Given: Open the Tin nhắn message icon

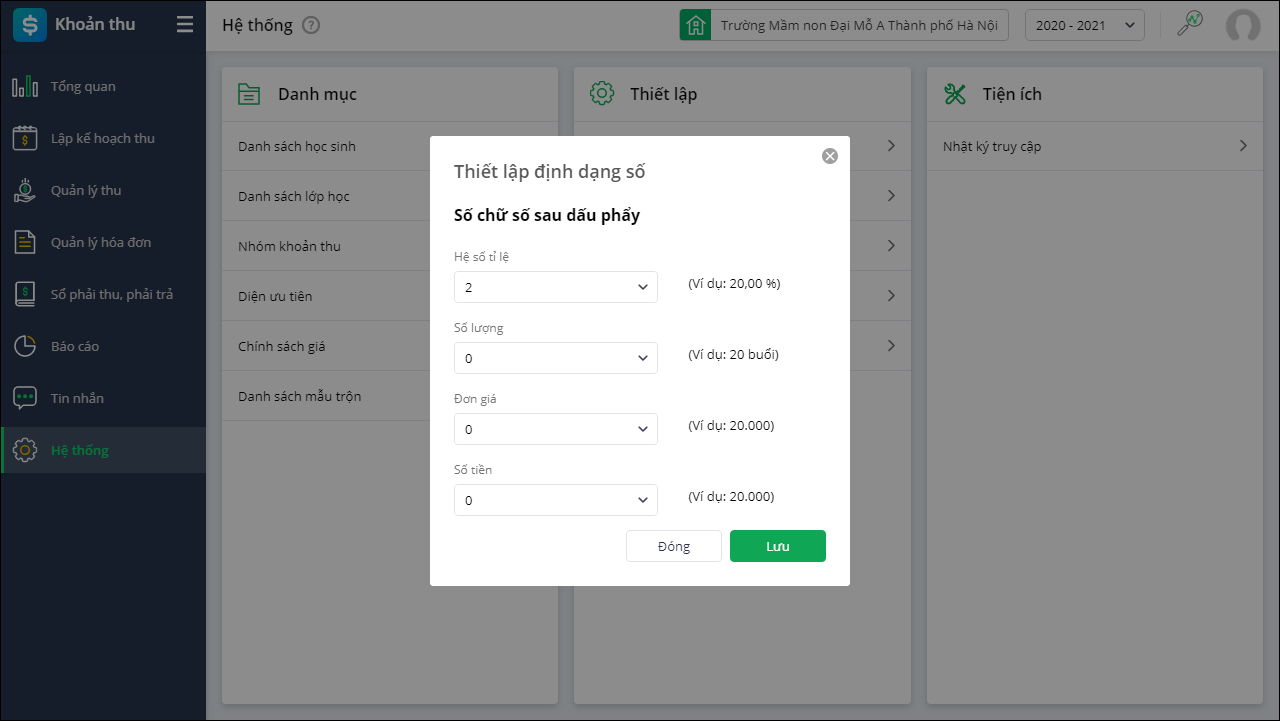Looking at the screenshot, I should pos(25,398).
